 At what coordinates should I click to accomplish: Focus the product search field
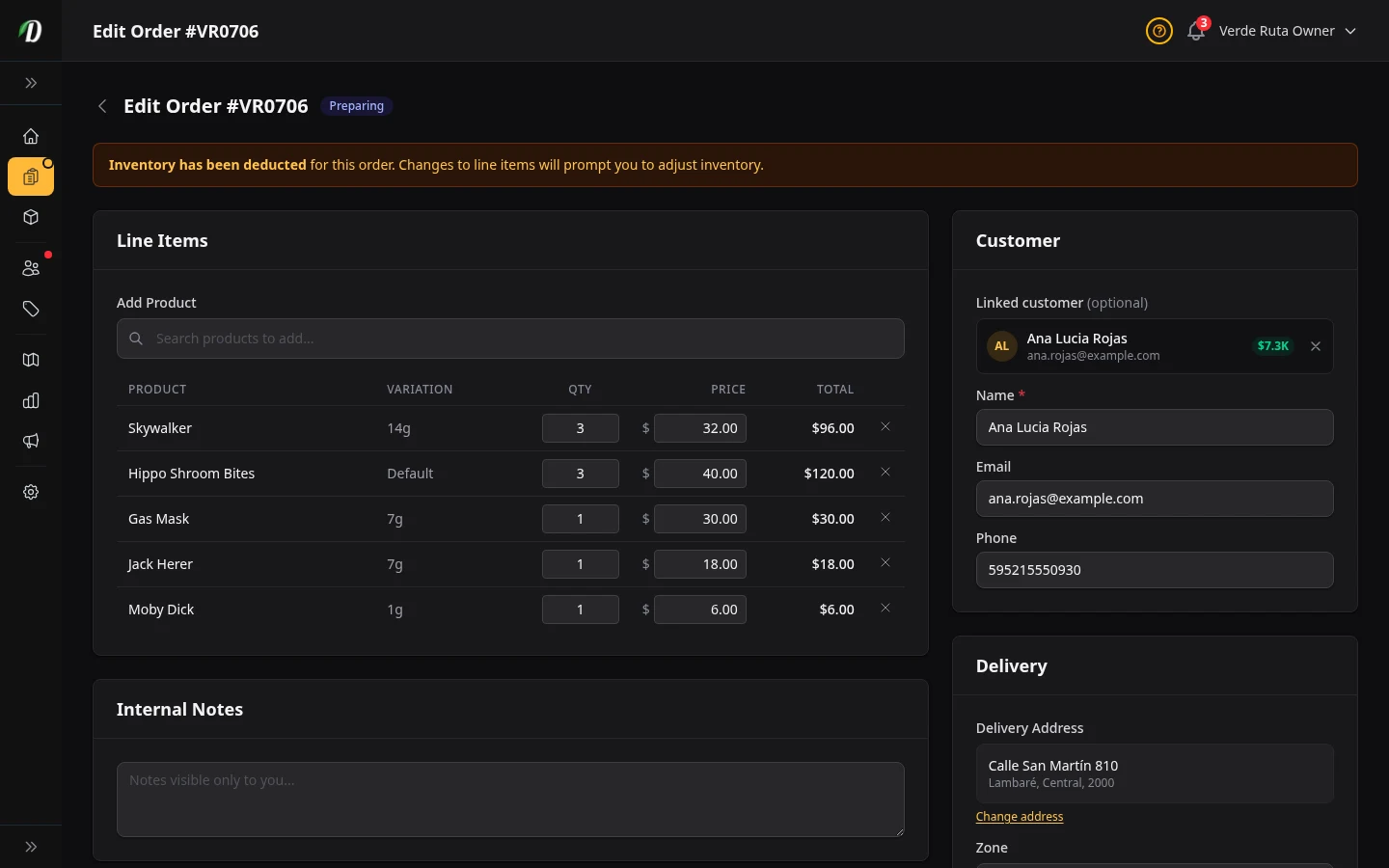pos(510,339)
